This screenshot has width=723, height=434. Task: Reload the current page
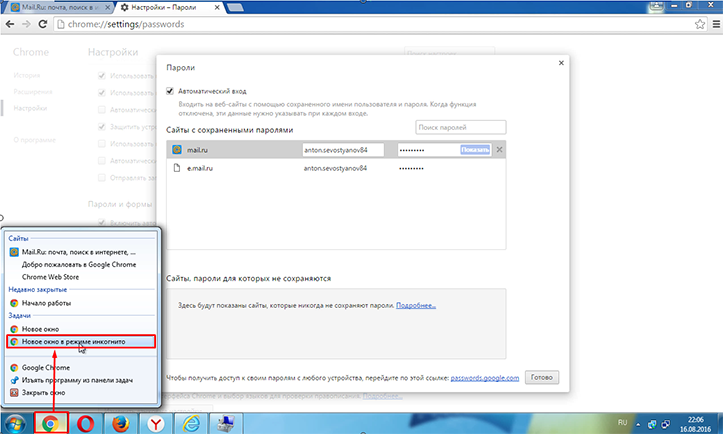pos(43,24)
